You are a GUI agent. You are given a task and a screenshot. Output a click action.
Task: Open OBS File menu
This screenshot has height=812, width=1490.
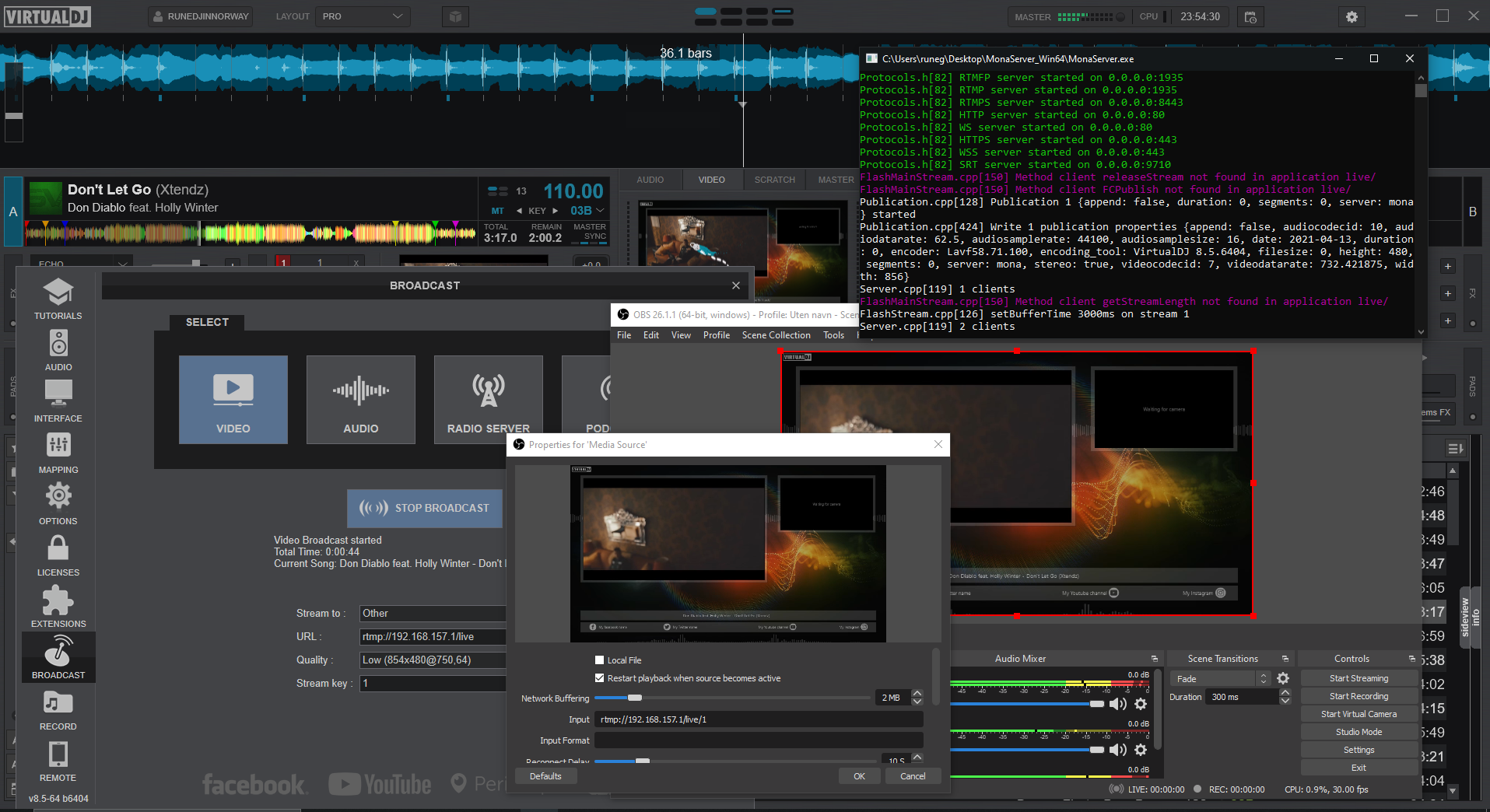click(x=624, y=335)
